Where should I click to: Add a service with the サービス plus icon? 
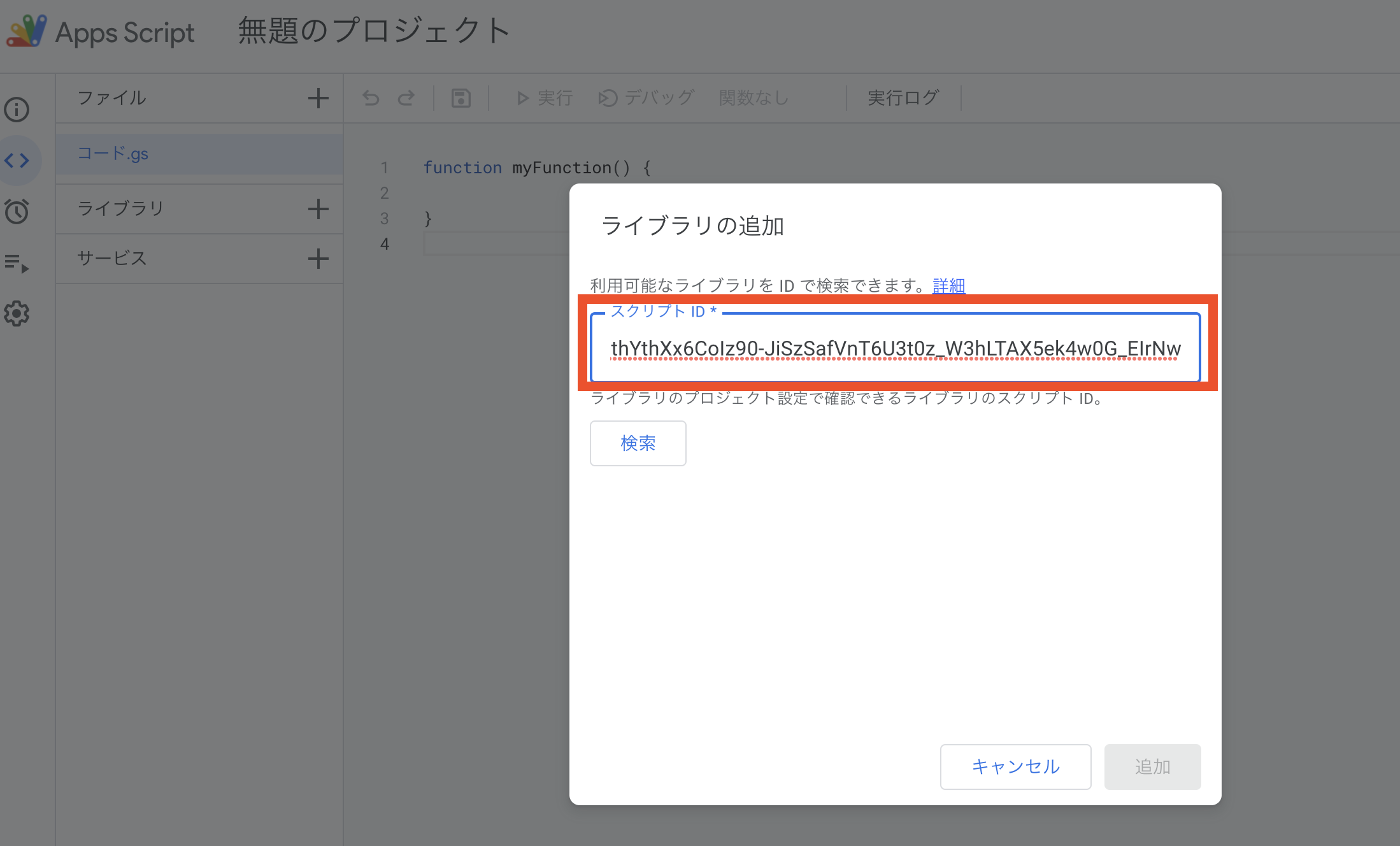point(318,259)
